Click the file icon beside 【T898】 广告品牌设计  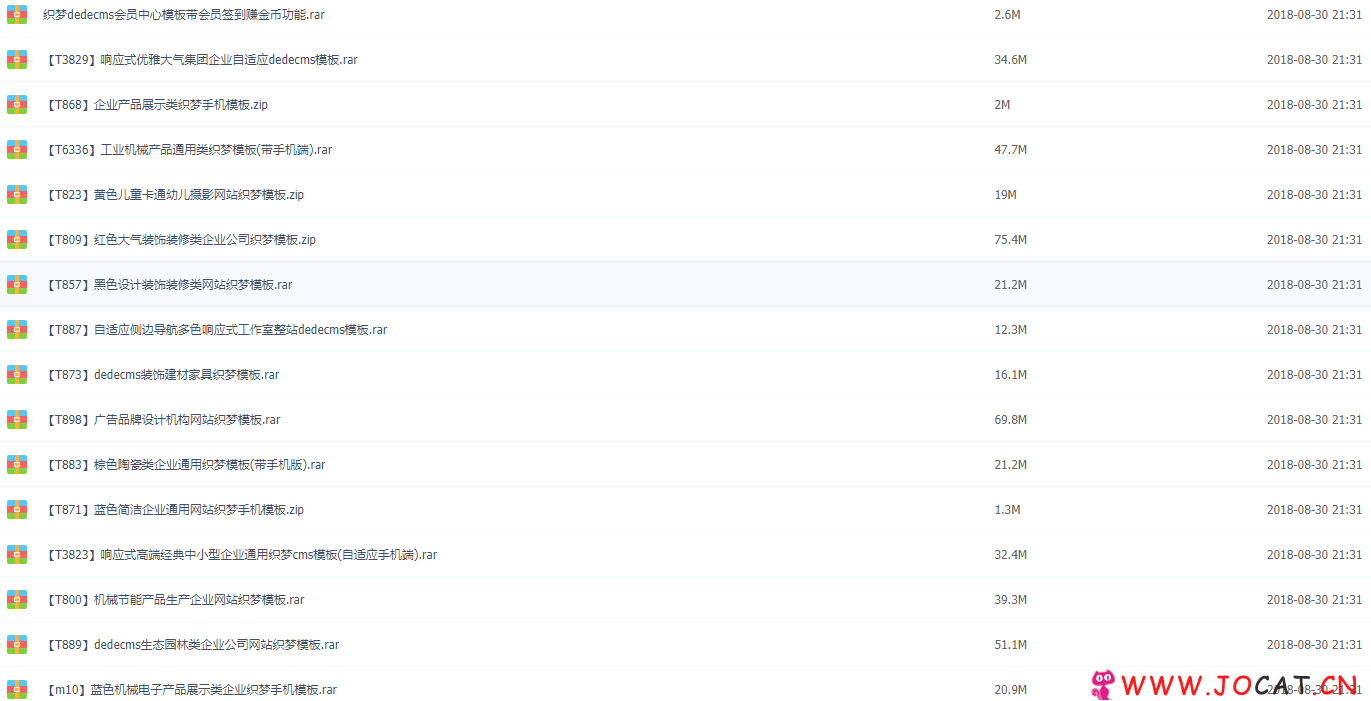tap(17, 420)
